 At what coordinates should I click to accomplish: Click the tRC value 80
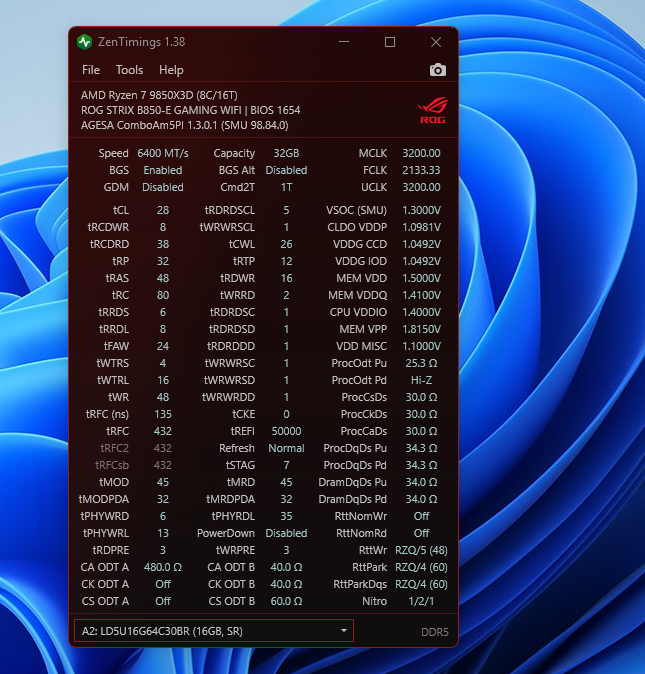163,295
